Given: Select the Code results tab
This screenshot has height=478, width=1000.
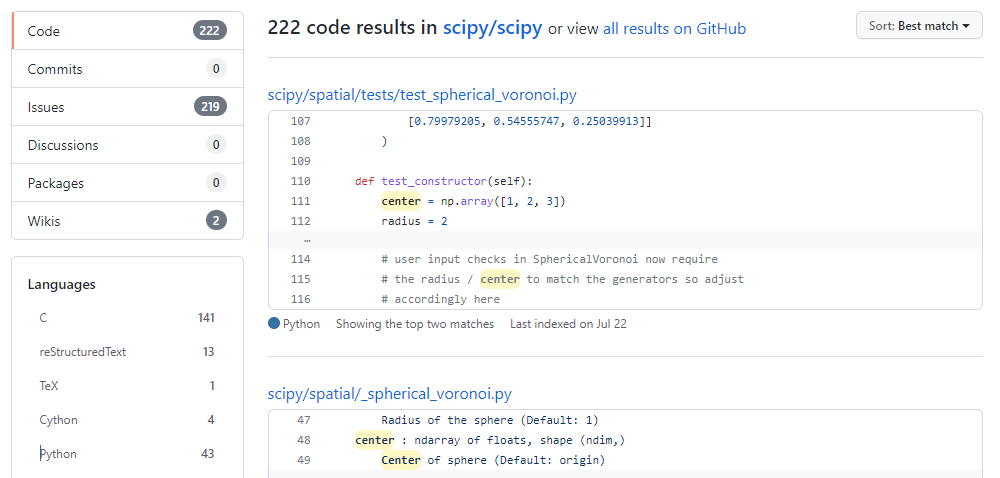Looking at the screenshot, I should coord(128,31).
